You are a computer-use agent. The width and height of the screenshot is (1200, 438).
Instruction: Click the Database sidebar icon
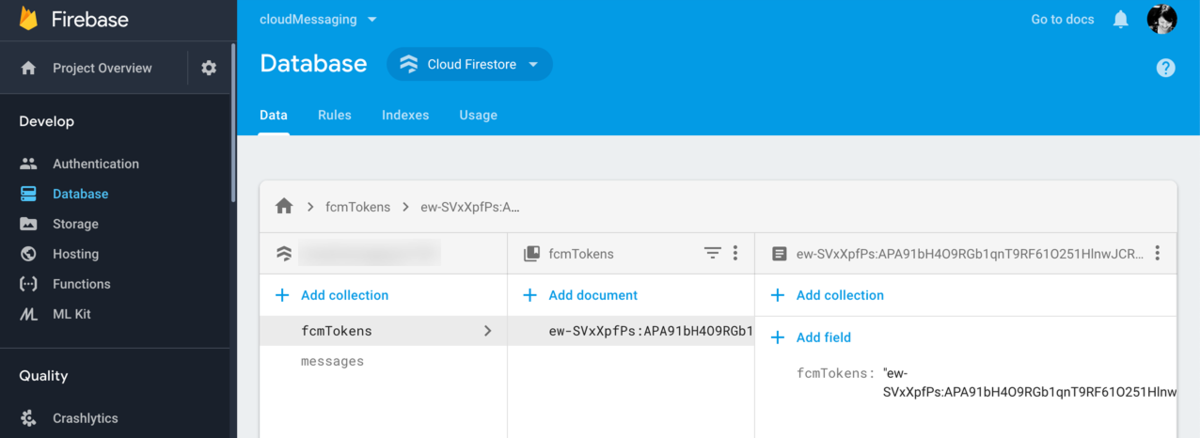(x=28, y=193)
